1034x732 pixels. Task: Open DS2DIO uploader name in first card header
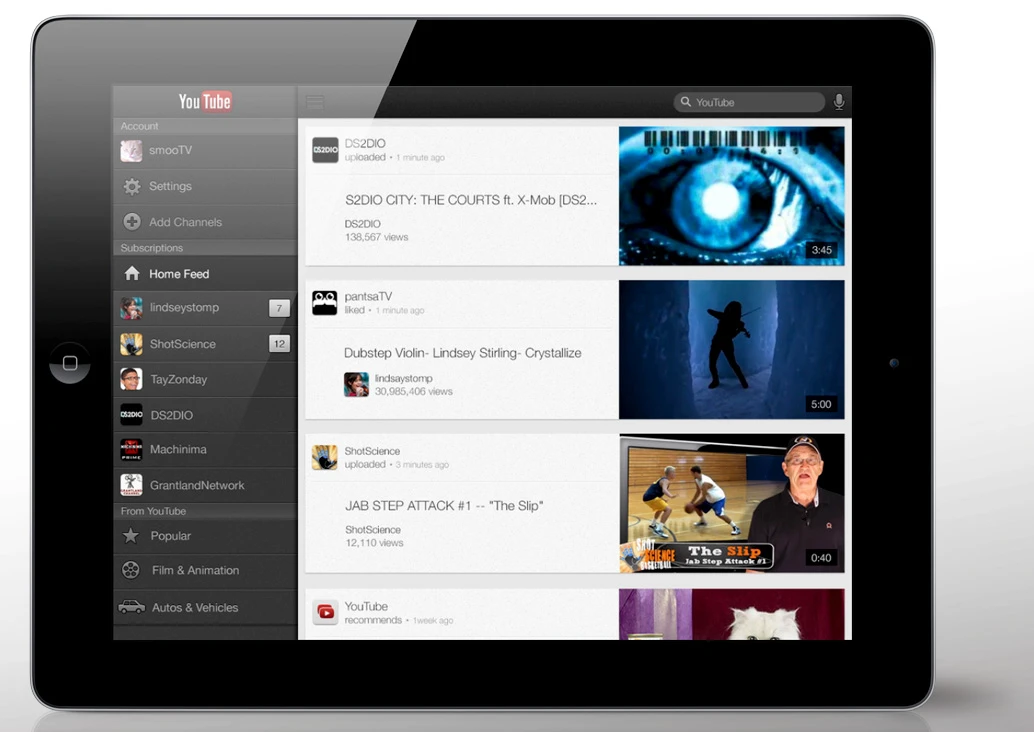point(365,143)
